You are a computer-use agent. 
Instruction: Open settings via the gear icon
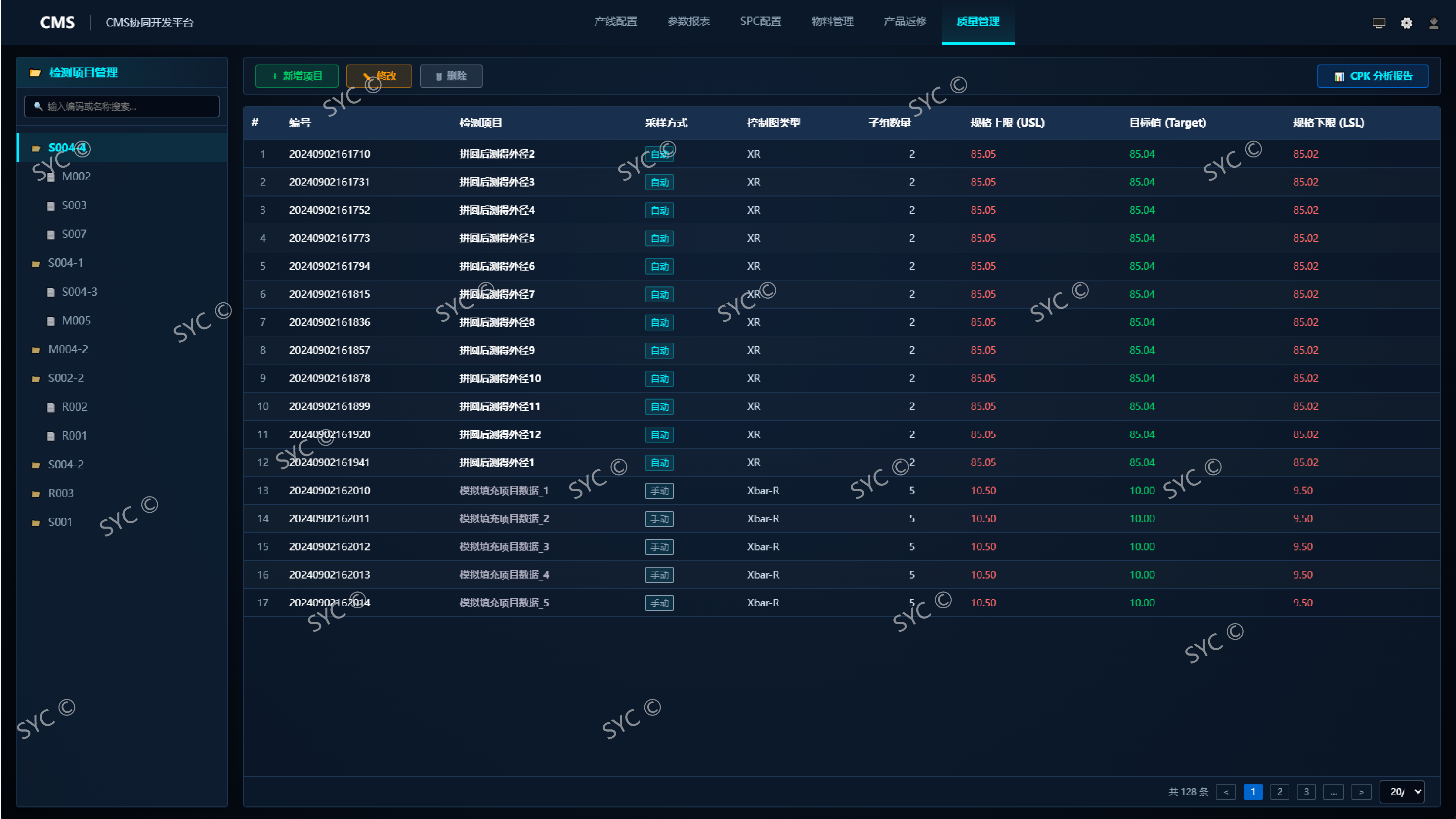click(x=1406, y=23)
